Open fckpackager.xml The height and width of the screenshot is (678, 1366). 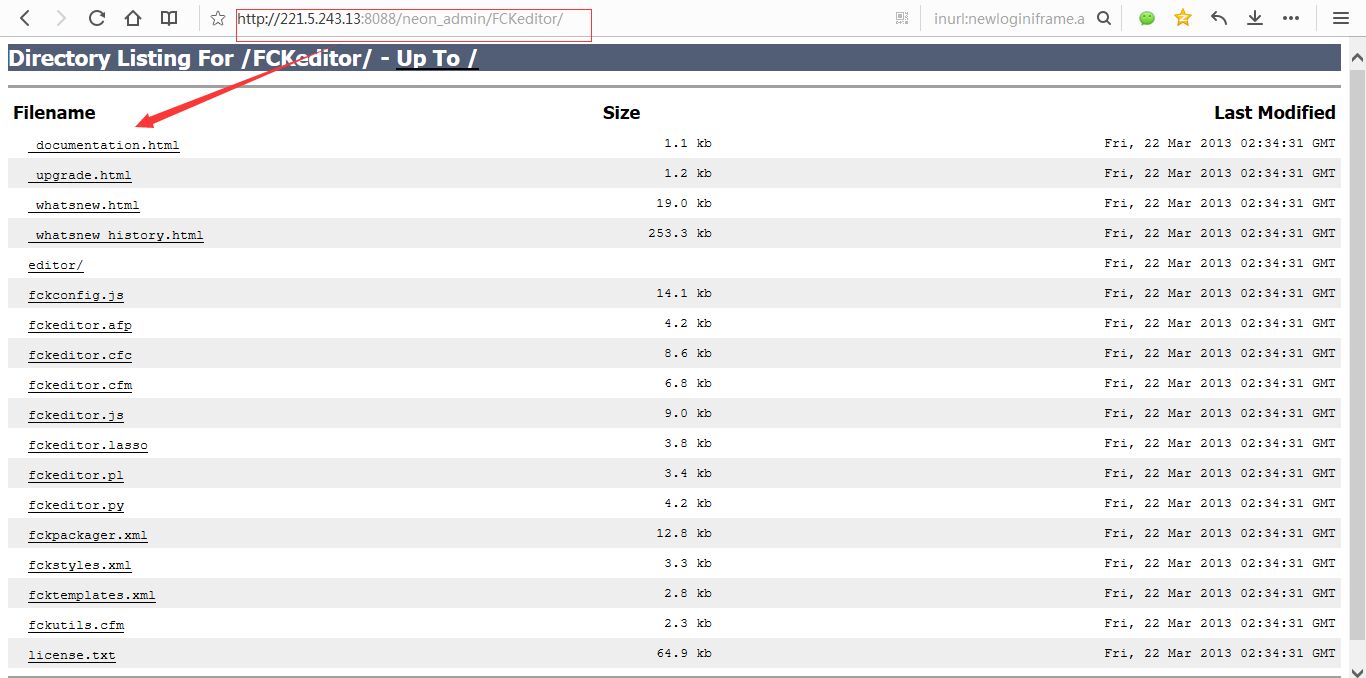coord(88,535)
